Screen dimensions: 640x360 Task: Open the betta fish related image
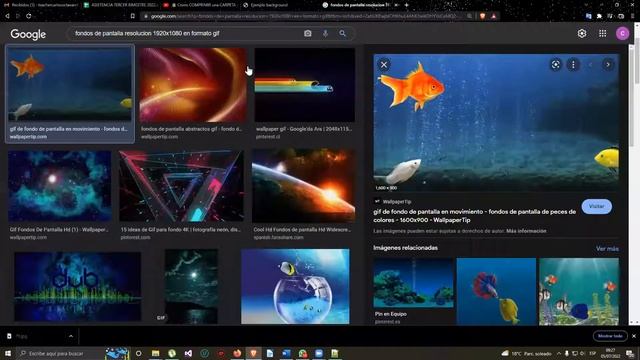[x=496, y=291]
